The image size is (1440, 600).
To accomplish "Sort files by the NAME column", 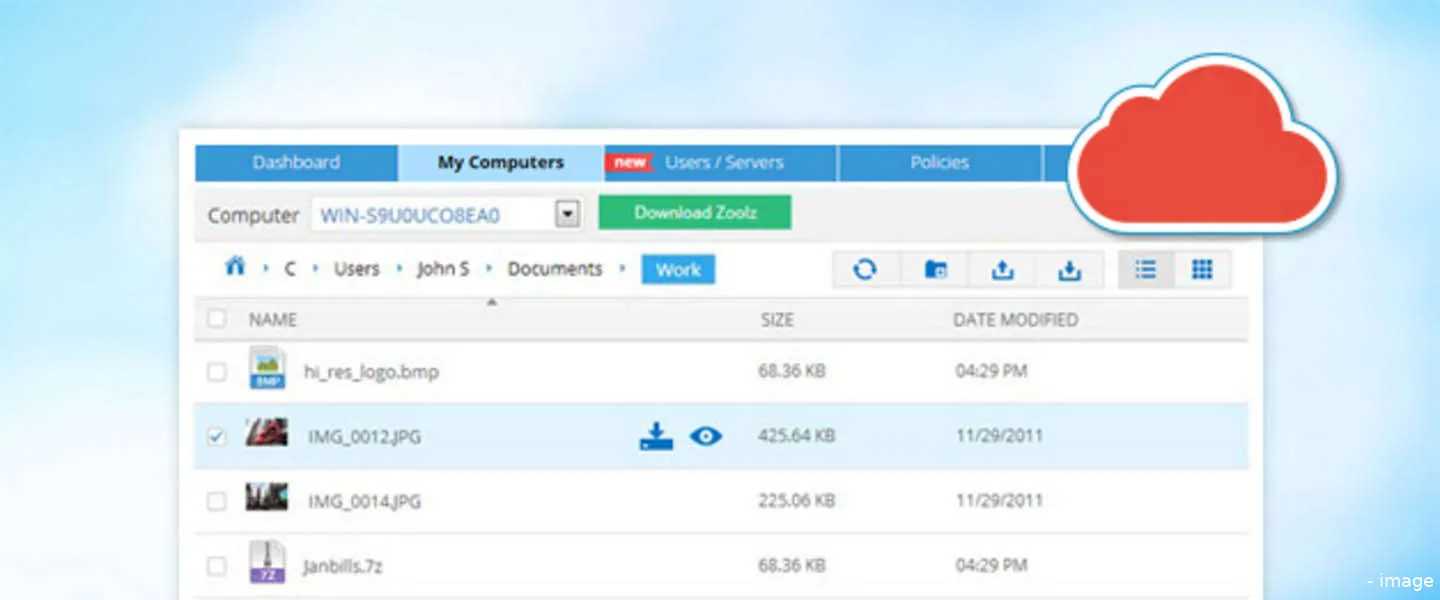I will pyautogui.click(x=273, y=320).
